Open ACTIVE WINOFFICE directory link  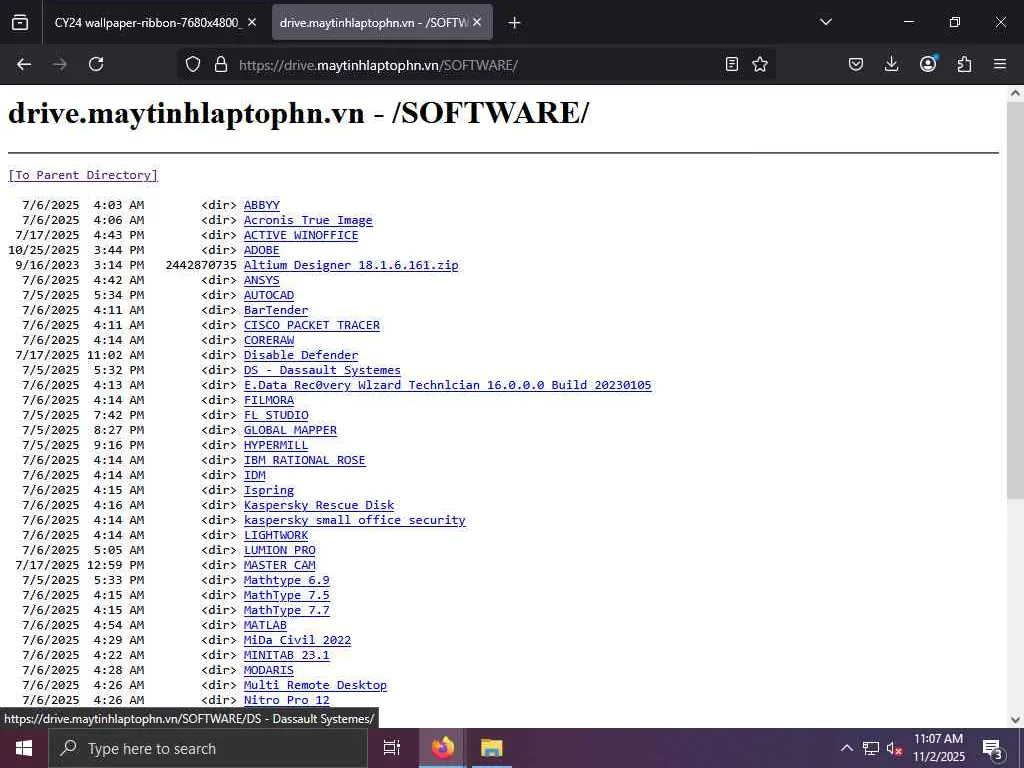click(301, 235)
